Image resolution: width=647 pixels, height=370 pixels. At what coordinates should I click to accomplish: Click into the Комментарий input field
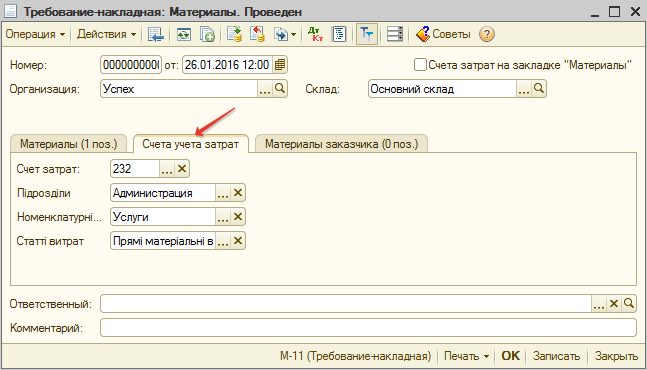368,328
